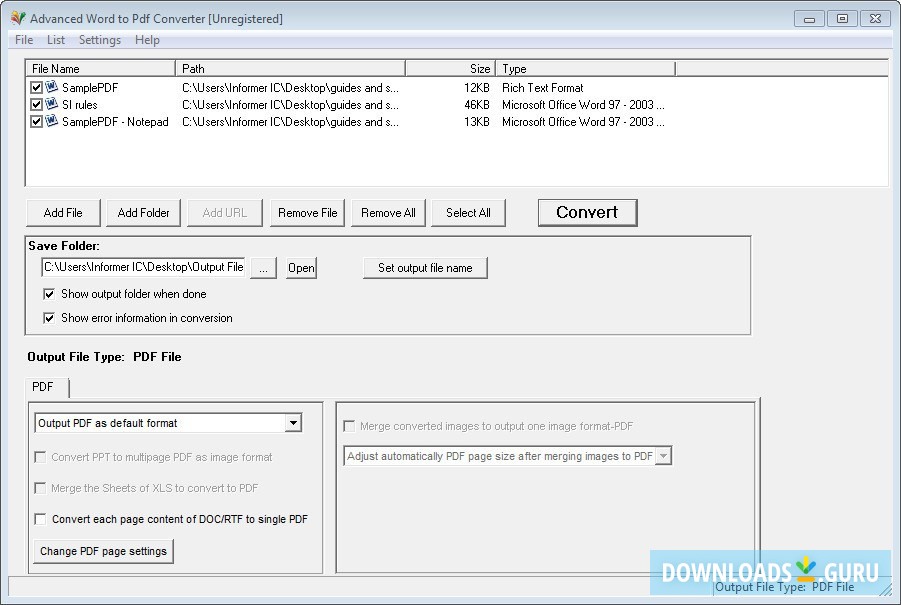Select the SamplePDF file name

(x=90, y=88)
